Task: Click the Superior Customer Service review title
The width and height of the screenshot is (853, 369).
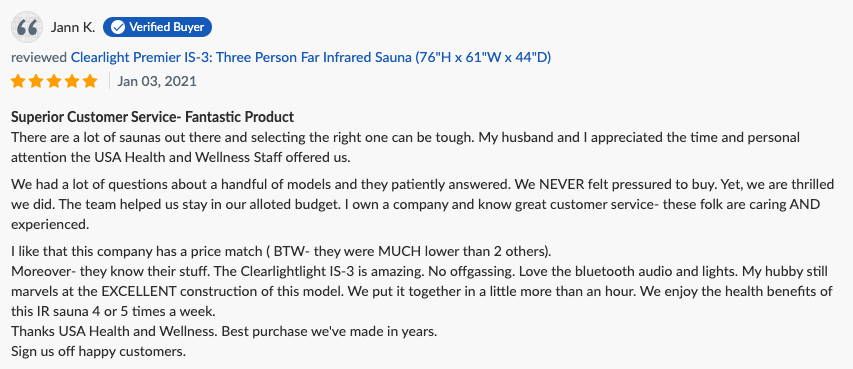Action: coord(153,117)
